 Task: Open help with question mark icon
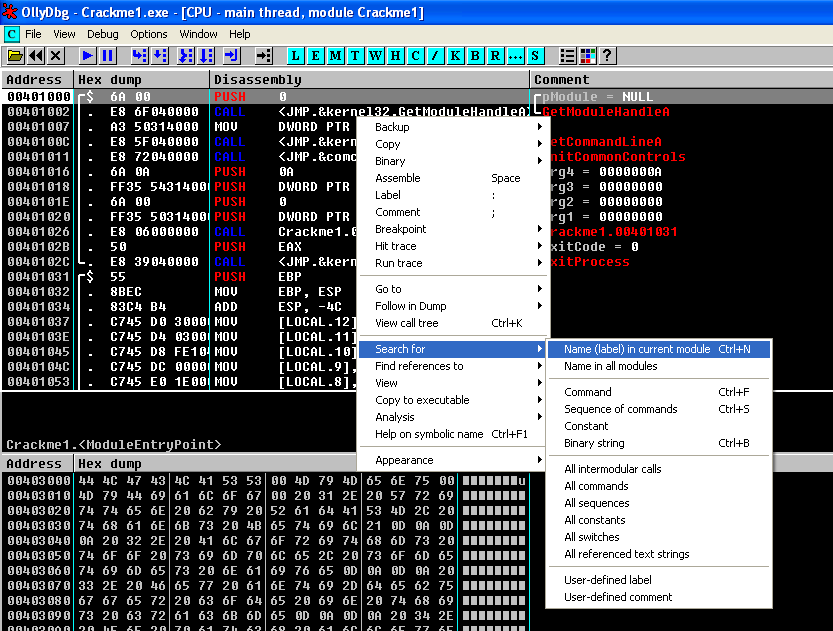tap(608, 56)
